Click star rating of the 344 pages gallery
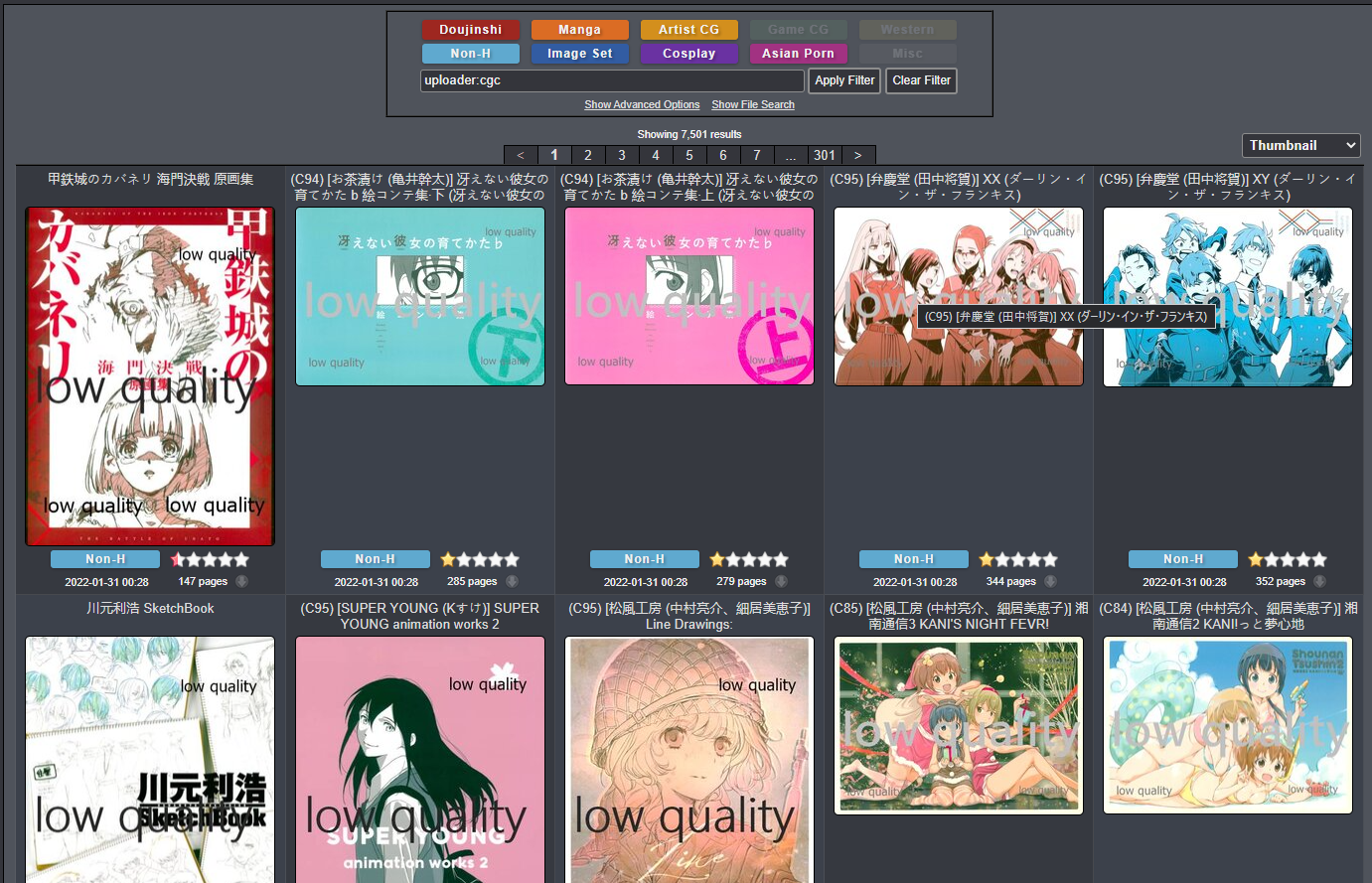 (x=1017, y=559)
